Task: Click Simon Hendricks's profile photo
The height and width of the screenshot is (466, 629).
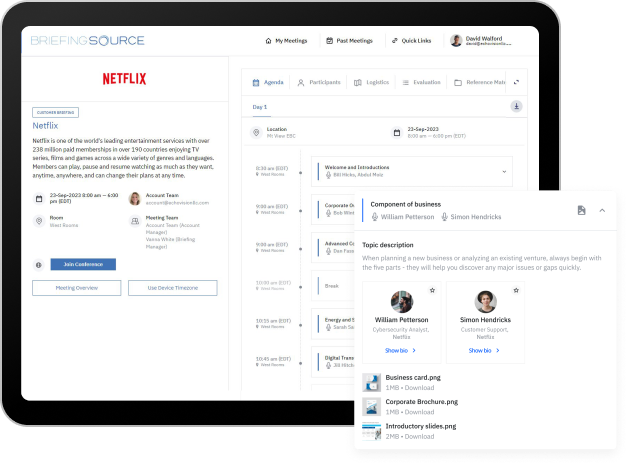Action: (x=485, y=302)
